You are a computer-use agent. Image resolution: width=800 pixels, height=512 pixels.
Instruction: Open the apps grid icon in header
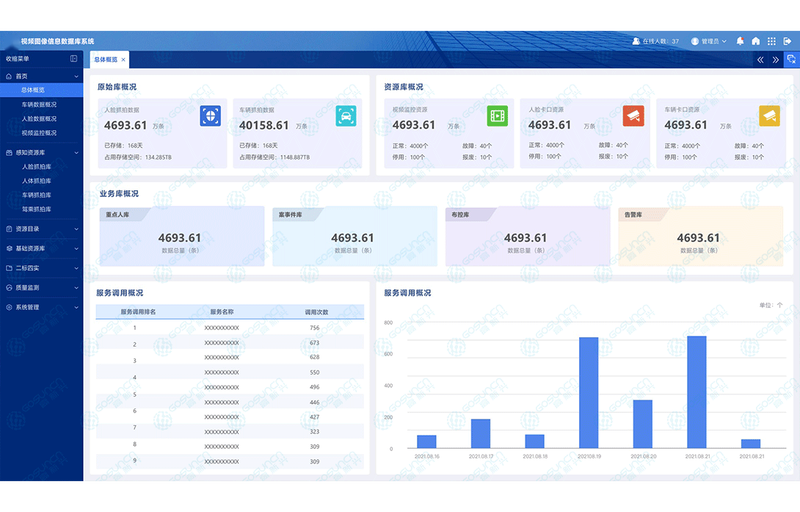pyautogui.click(x=771, y=41)
